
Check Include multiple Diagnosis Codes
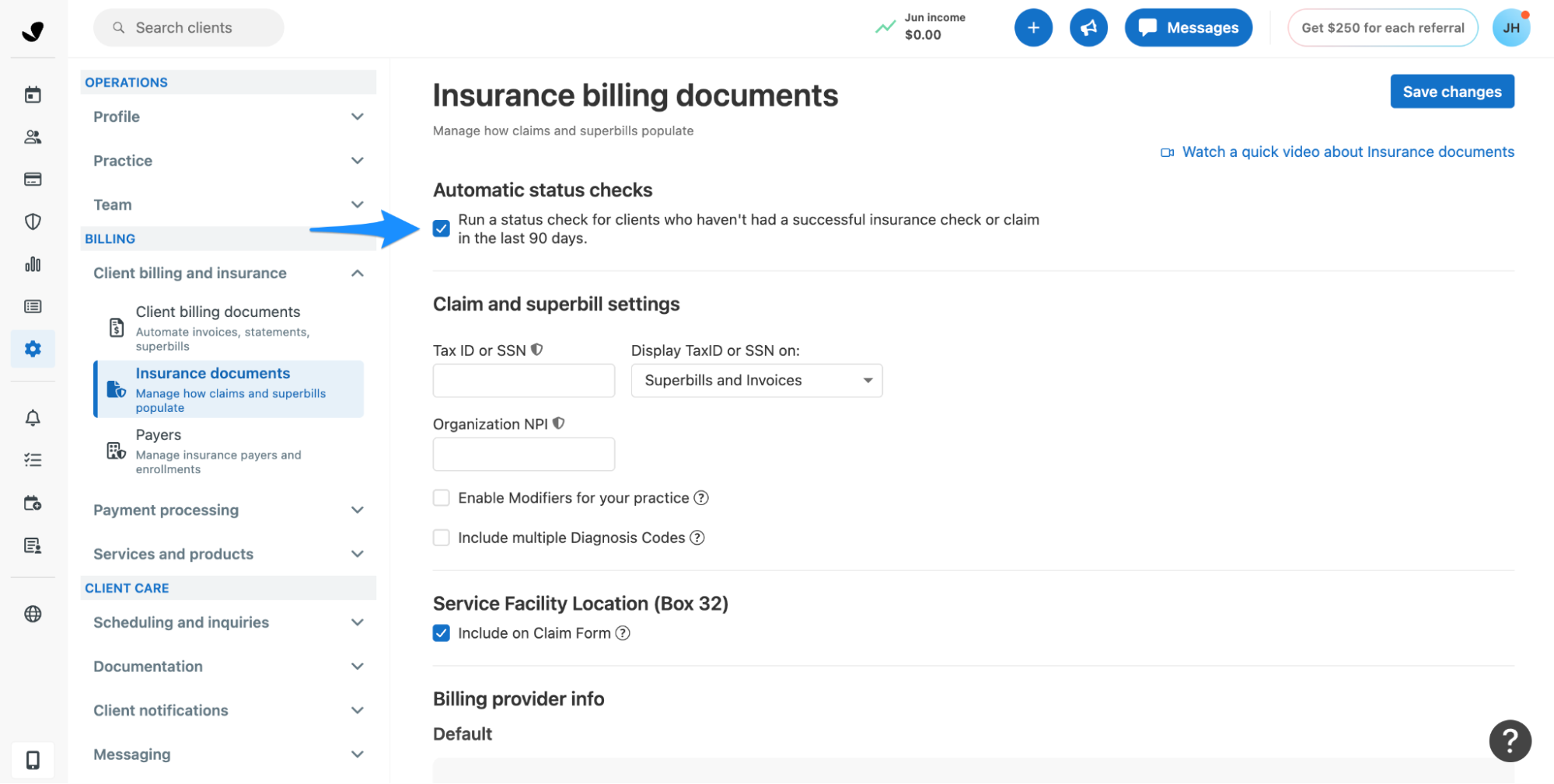click(x=441, y=537)
